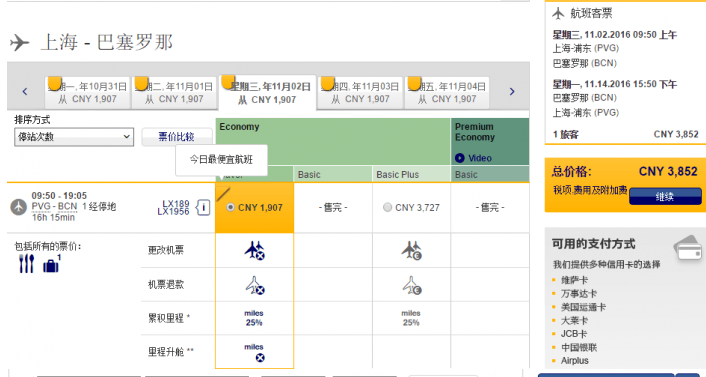Click the Basic Plus sub-header
Screen dimensions: 706x377
412,174
